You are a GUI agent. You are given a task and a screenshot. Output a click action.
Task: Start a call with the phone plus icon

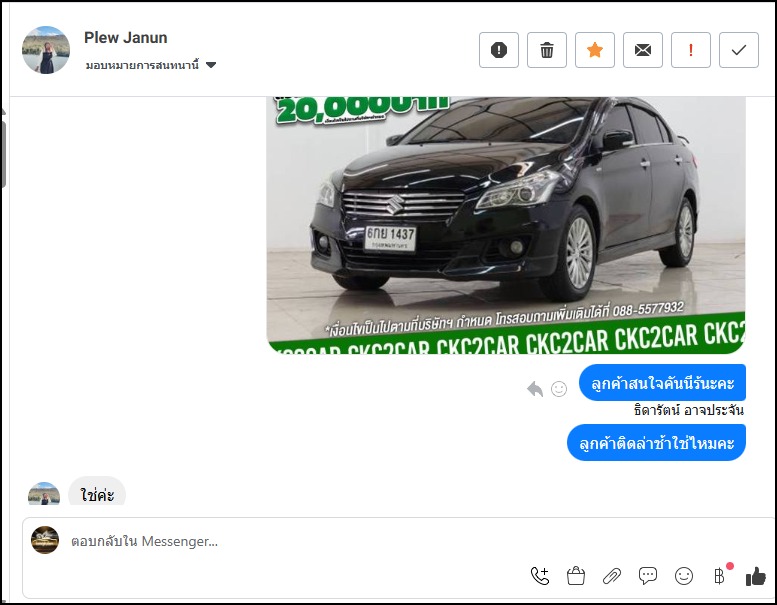click(x=540, y=576)
